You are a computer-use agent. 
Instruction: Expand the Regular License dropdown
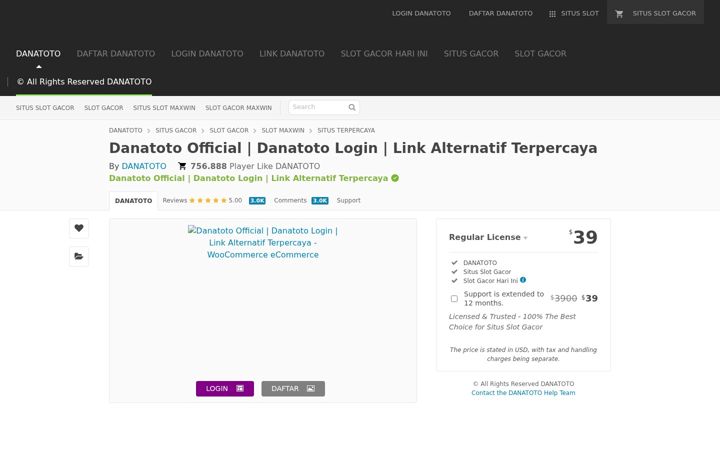click(488, 237)
